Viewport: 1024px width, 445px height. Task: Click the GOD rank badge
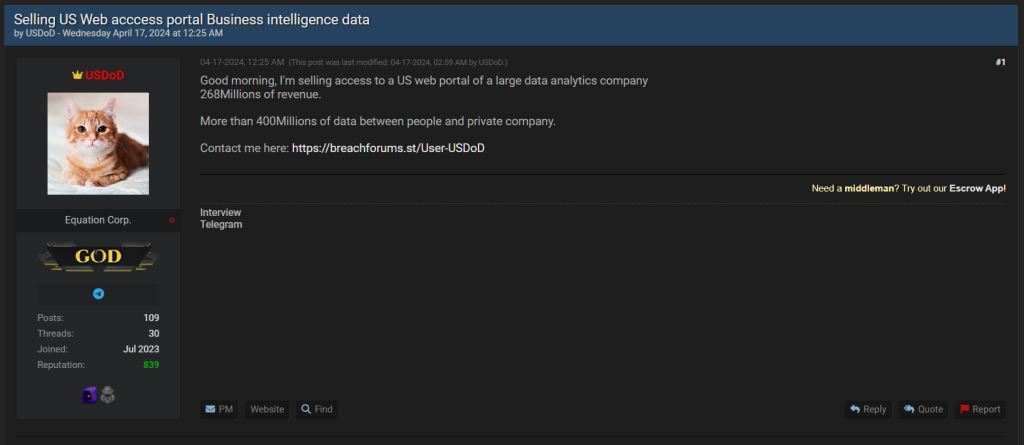[x=98, y=257]
